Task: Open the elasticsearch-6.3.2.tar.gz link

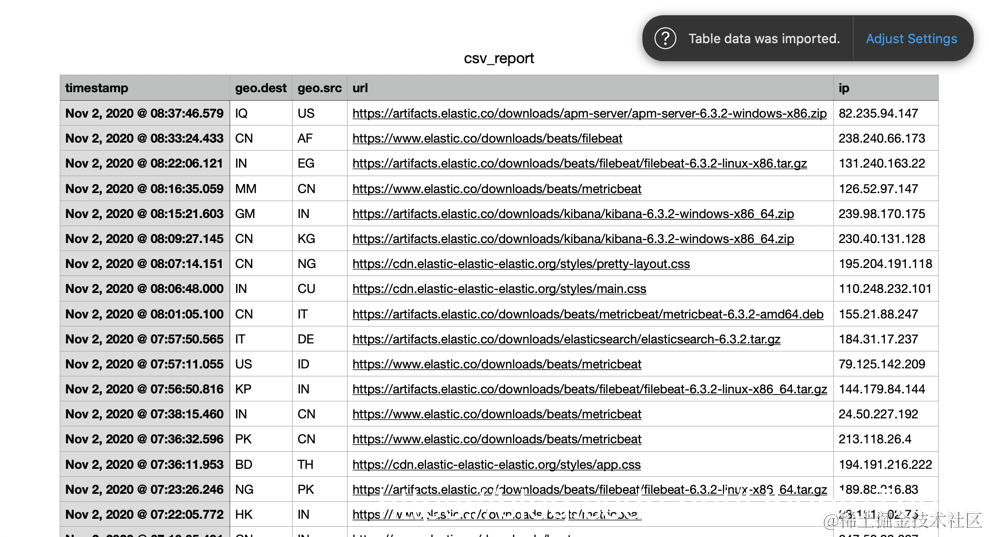Action: (x=566, y=339)
